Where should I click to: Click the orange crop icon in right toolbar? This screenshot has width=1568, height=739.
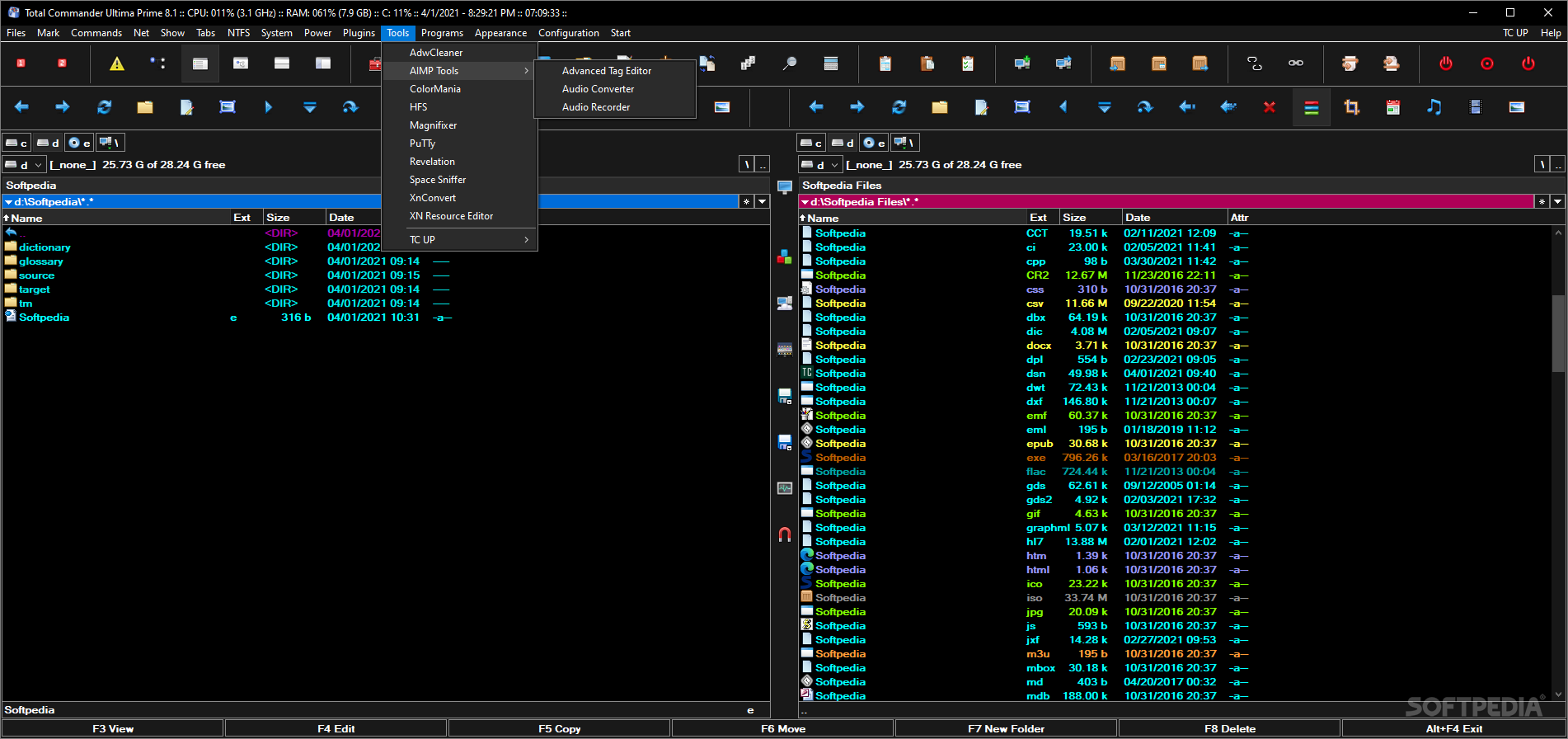pyautogui.click(x=1352, y=107)
